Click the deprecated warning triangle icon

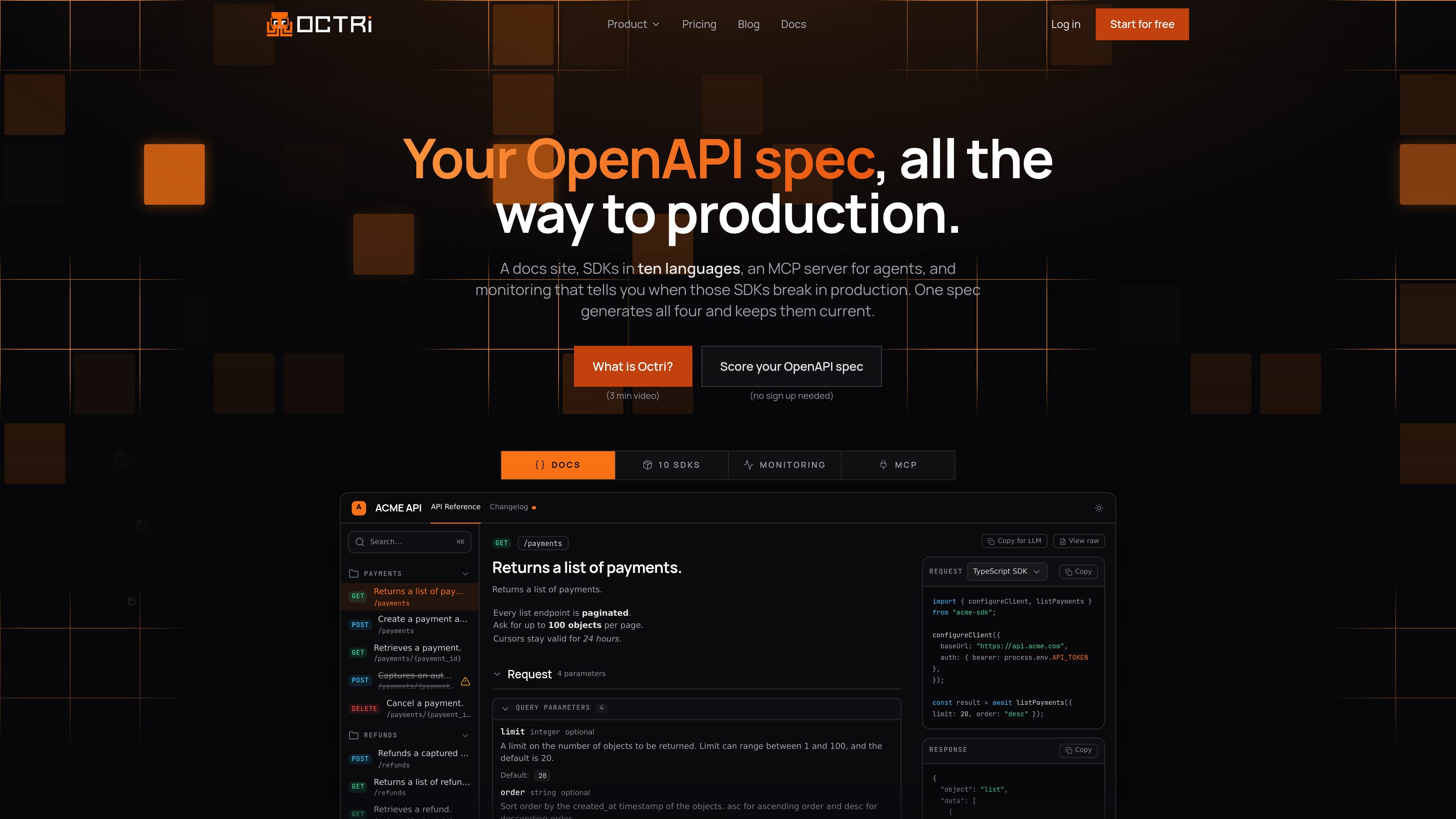click(x=465, y=681)
